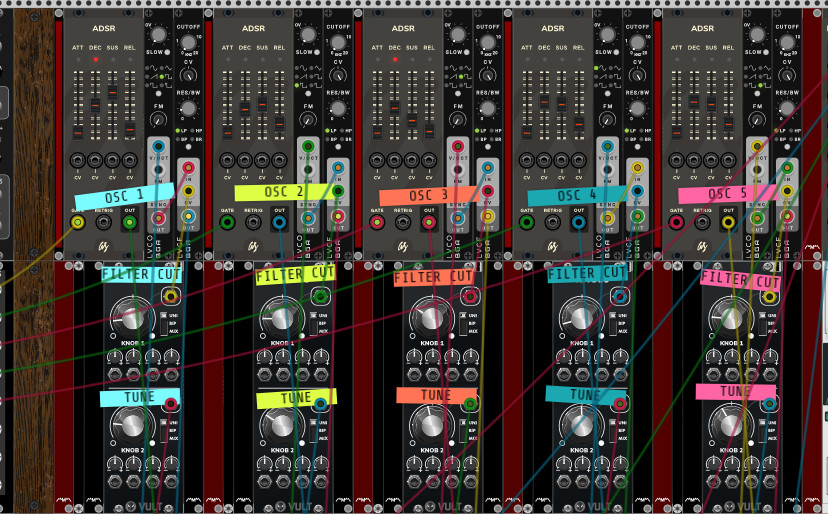Click the frequency knob atop OSC 3 LVCO
The width and height of the screenshot is (828, 514).
457,35
